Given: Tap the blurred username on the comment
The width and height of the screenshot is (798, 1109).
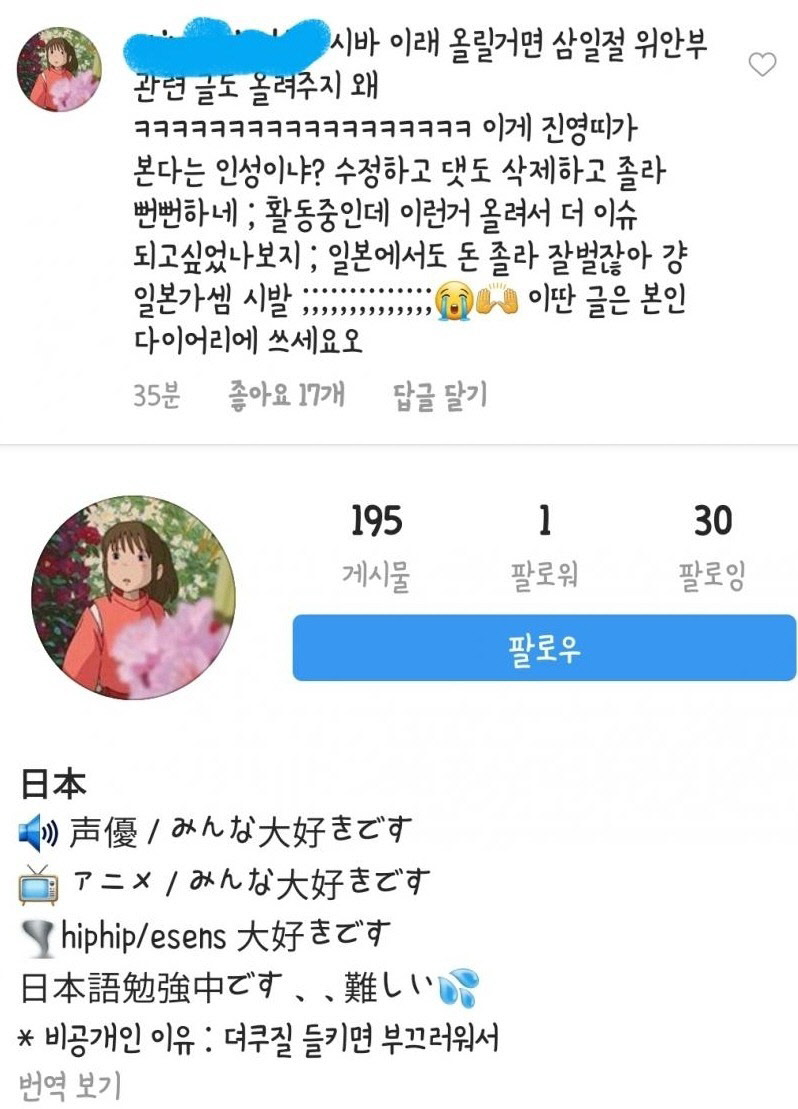Looking at the screenshot, I should [225, 45].
